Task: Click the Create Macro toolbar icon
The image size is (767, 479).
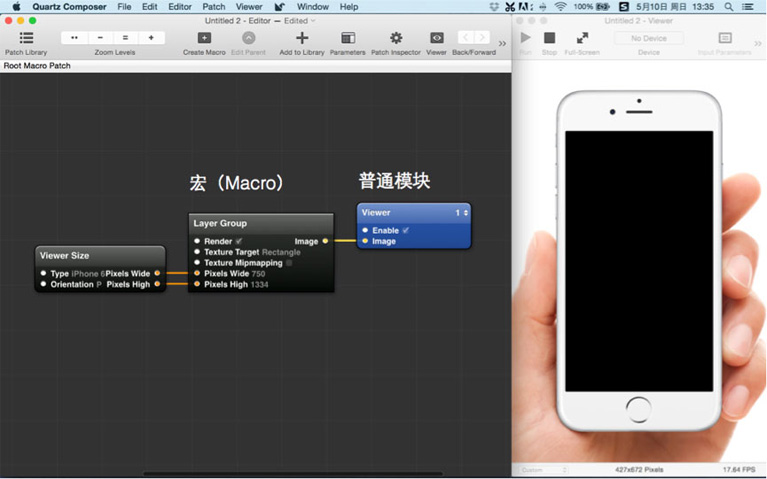Action: pos(204,38)
